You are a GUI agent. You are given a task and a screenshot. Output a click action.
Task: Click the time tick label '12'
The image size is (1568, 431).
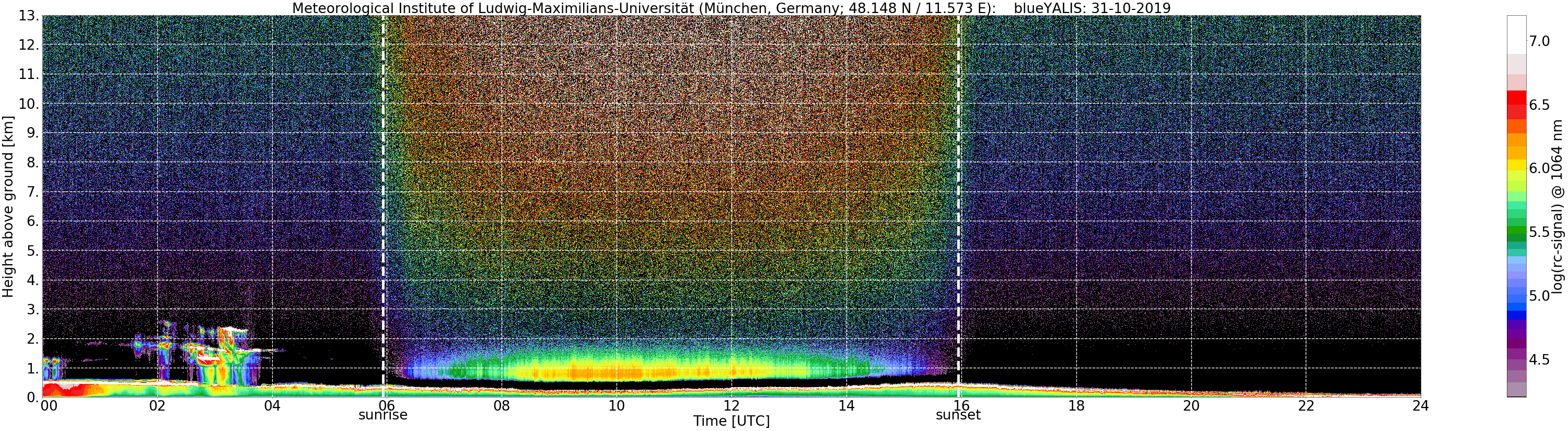731,405
